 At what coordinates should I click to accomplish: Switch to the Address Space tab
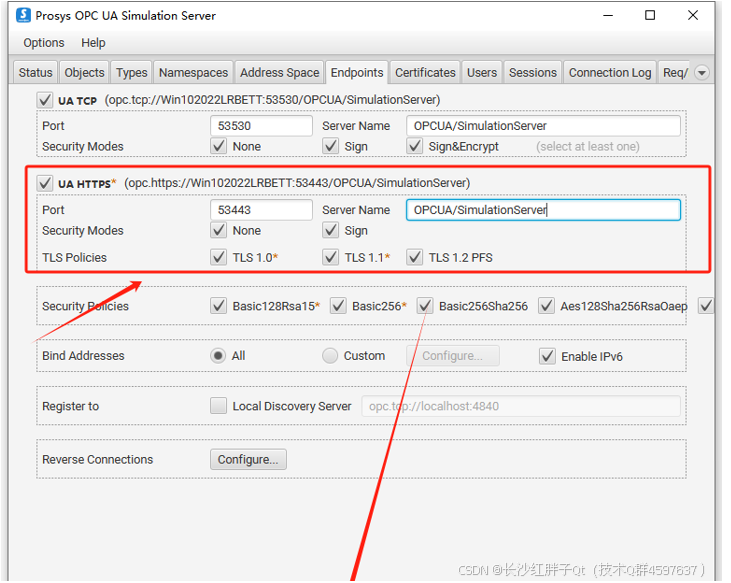[279, 73]
